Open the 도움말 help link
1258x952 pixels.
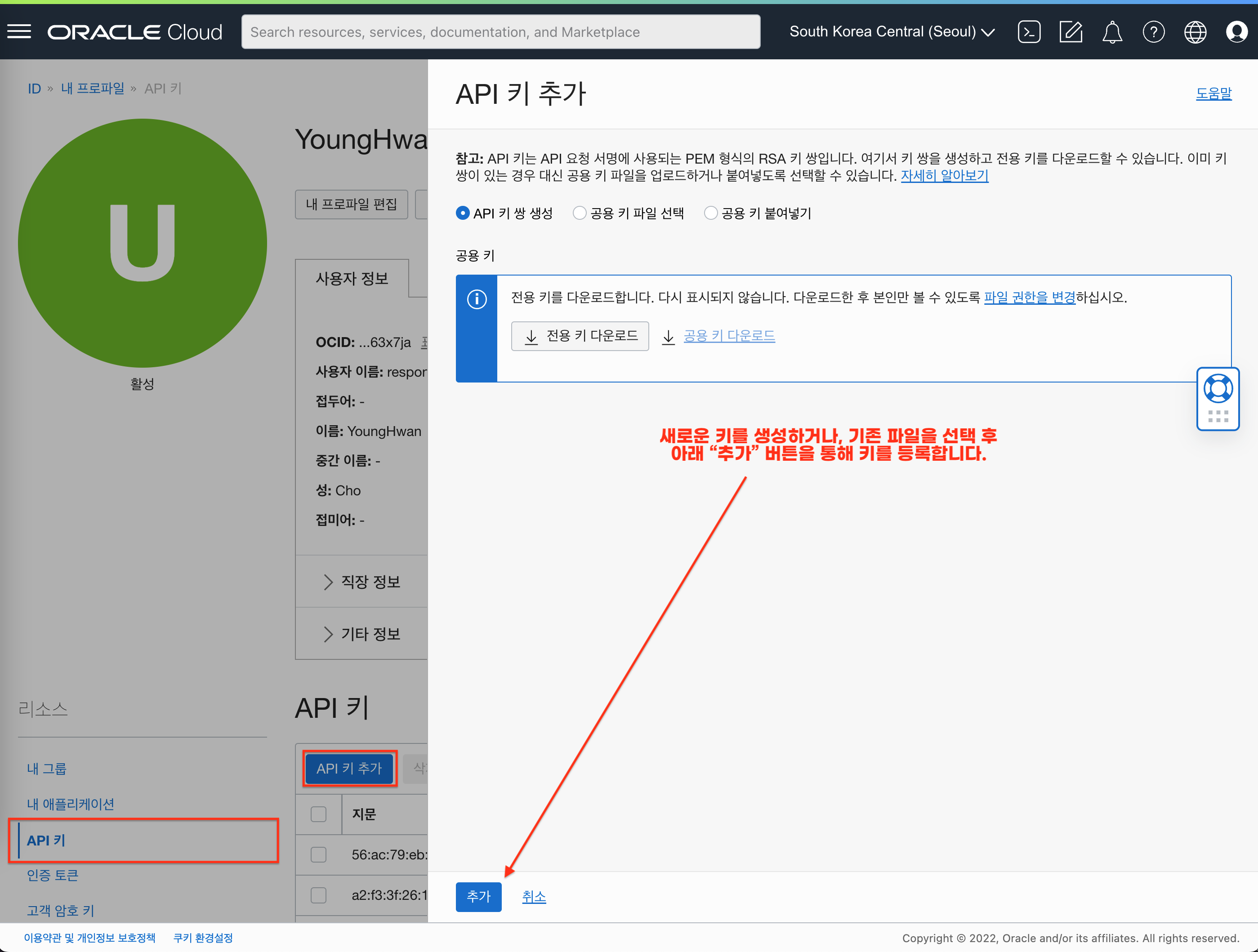(1213, 93)
